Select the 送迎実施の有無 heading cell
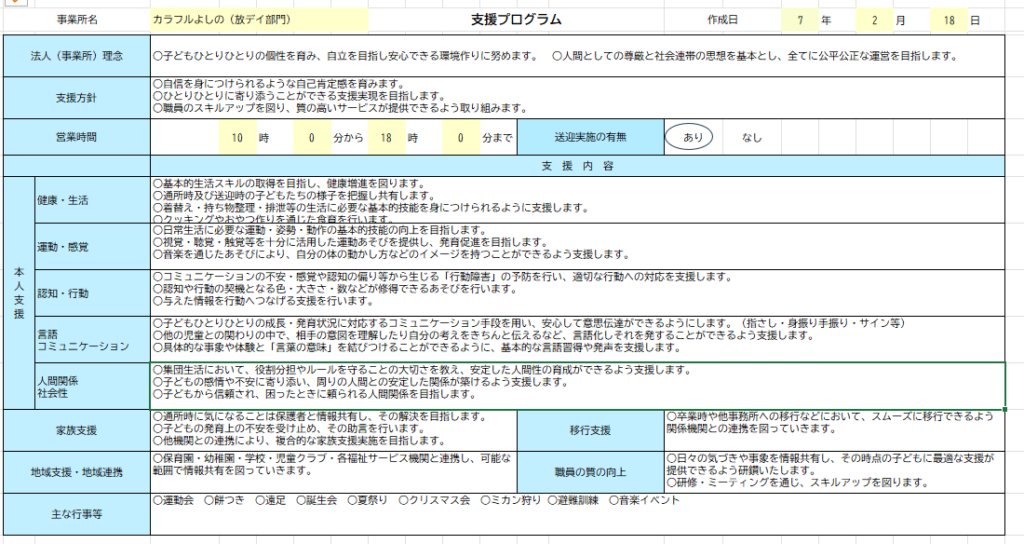The width and height of the screenshot is (1024, 544). 590,137
